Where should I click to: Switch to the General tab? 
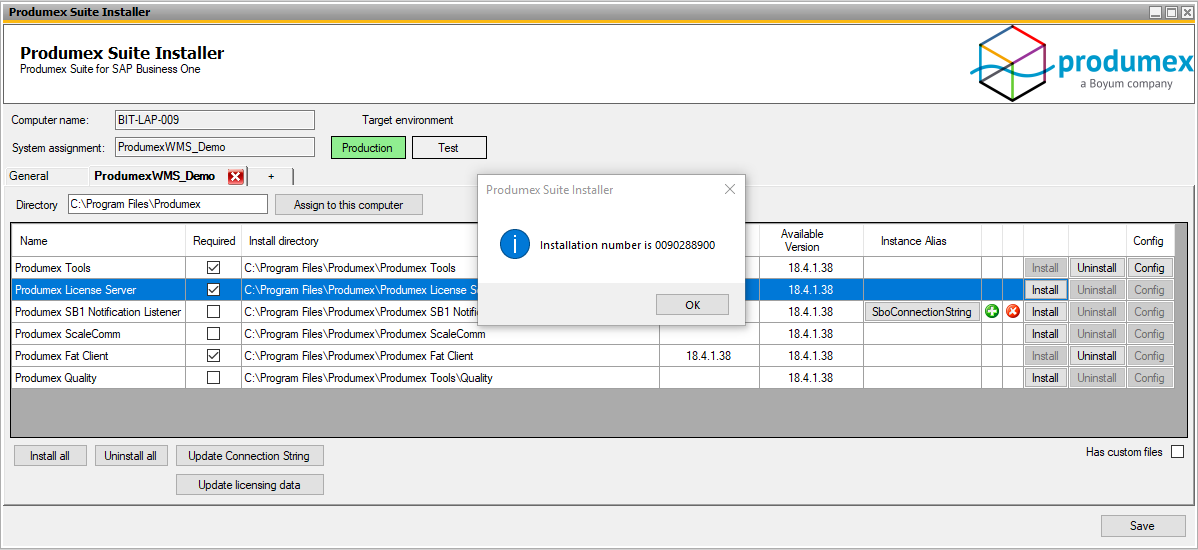pos(29,176)
